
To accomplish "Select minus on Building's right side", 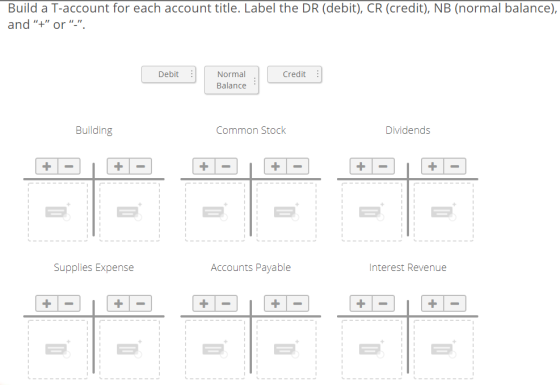I will point(141,166).
